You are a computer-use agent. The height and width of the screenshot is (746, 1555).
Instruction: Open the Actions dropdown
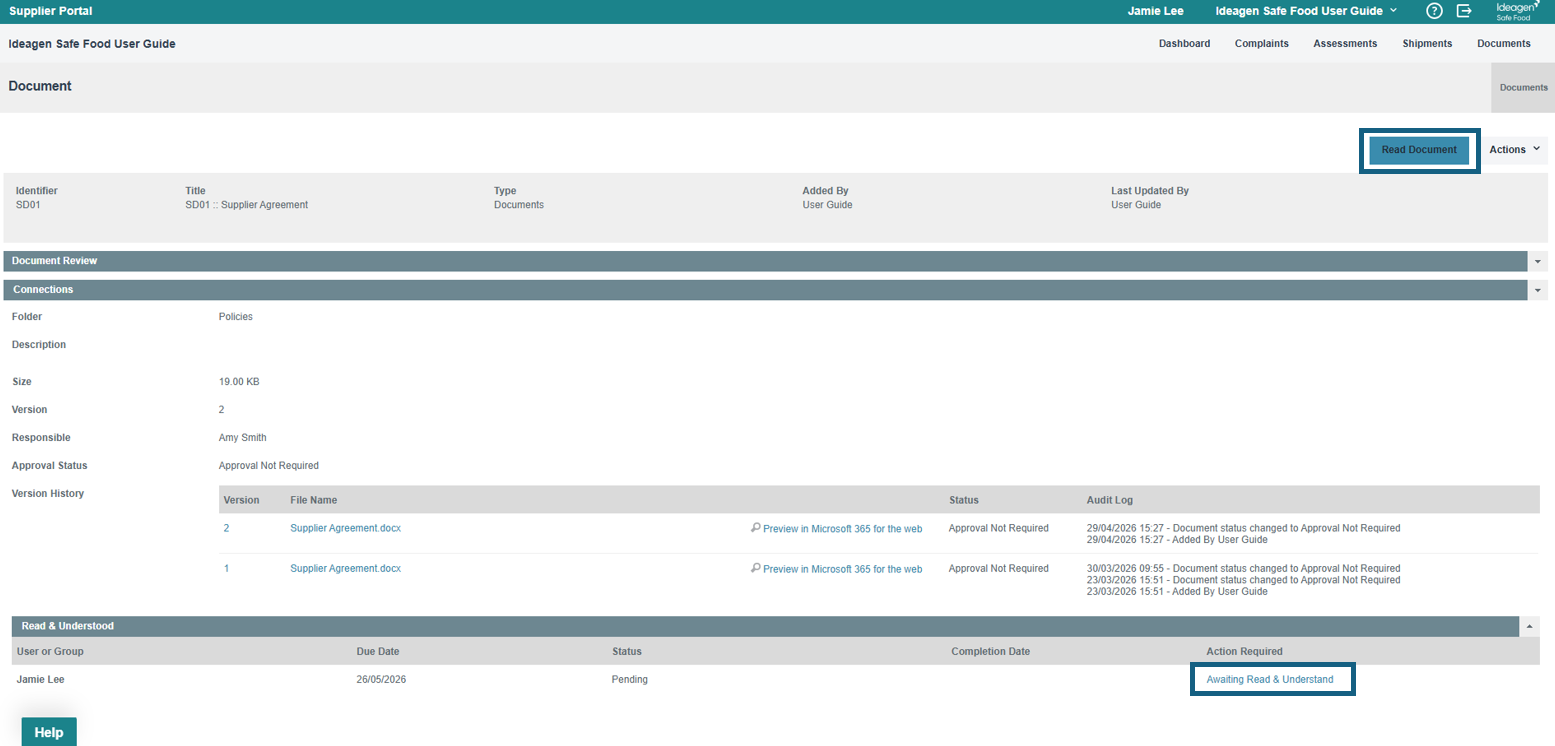pyautogui.click(x=1513, y=150)
